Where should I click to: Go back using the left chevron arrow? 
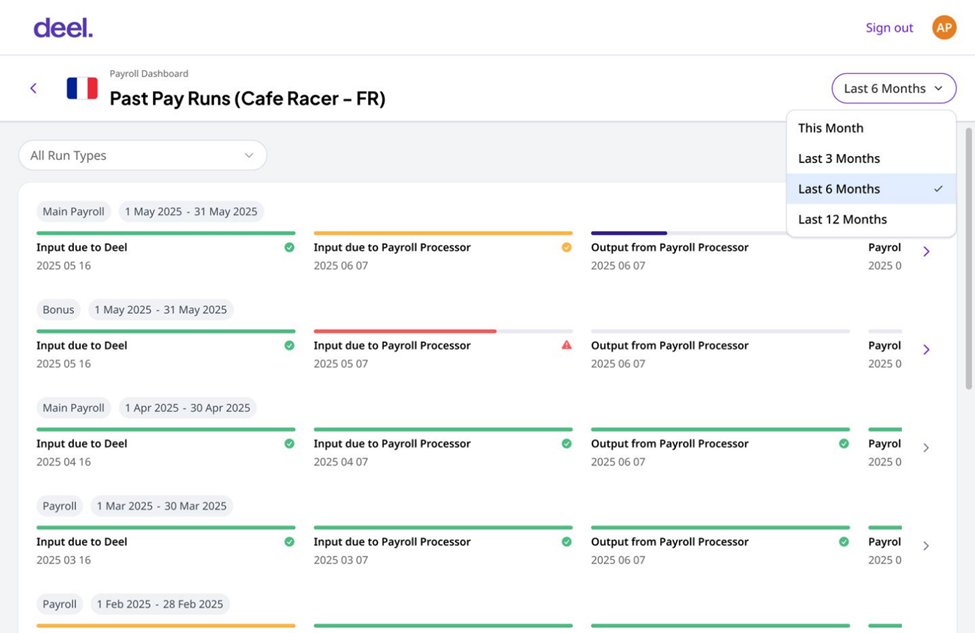pyautogui.click(x=34, y=88)
